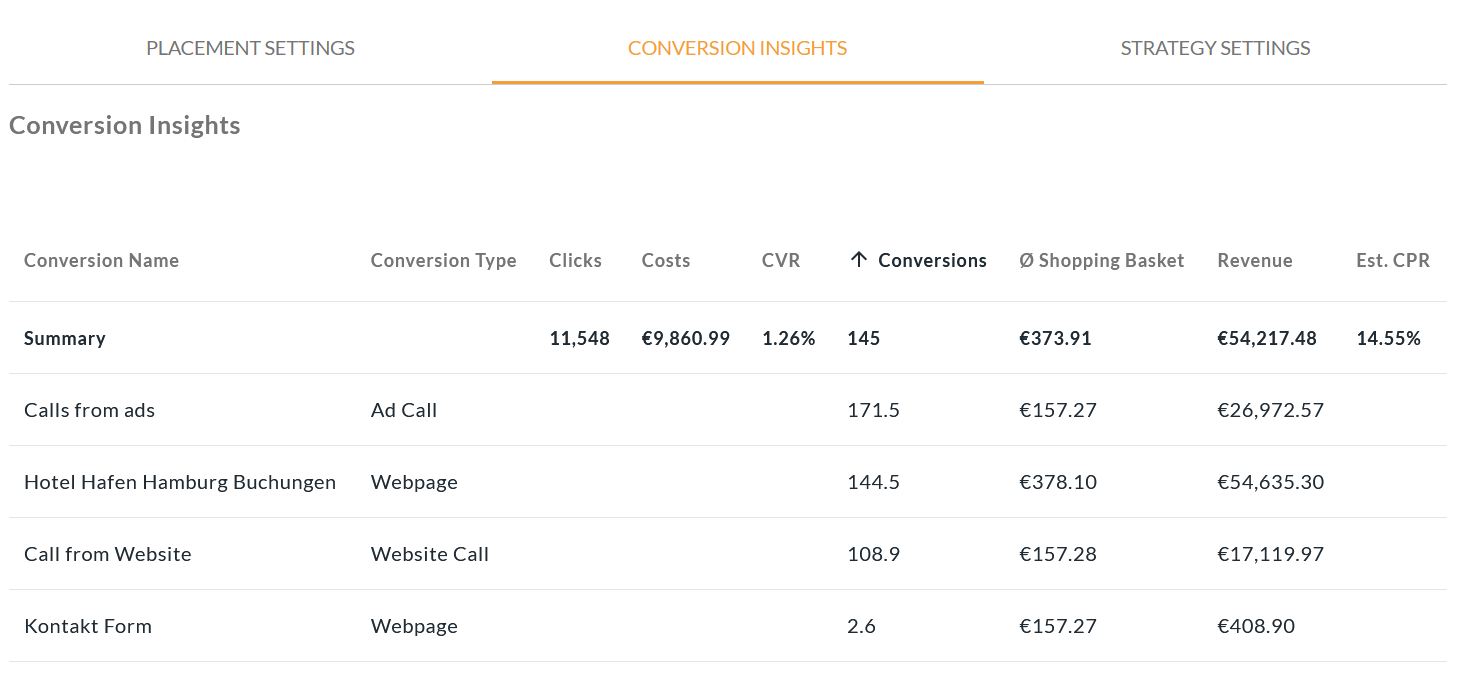Select the Call from Website row
This screenshot has width=1470, height=676.
[x=108, y=554]
